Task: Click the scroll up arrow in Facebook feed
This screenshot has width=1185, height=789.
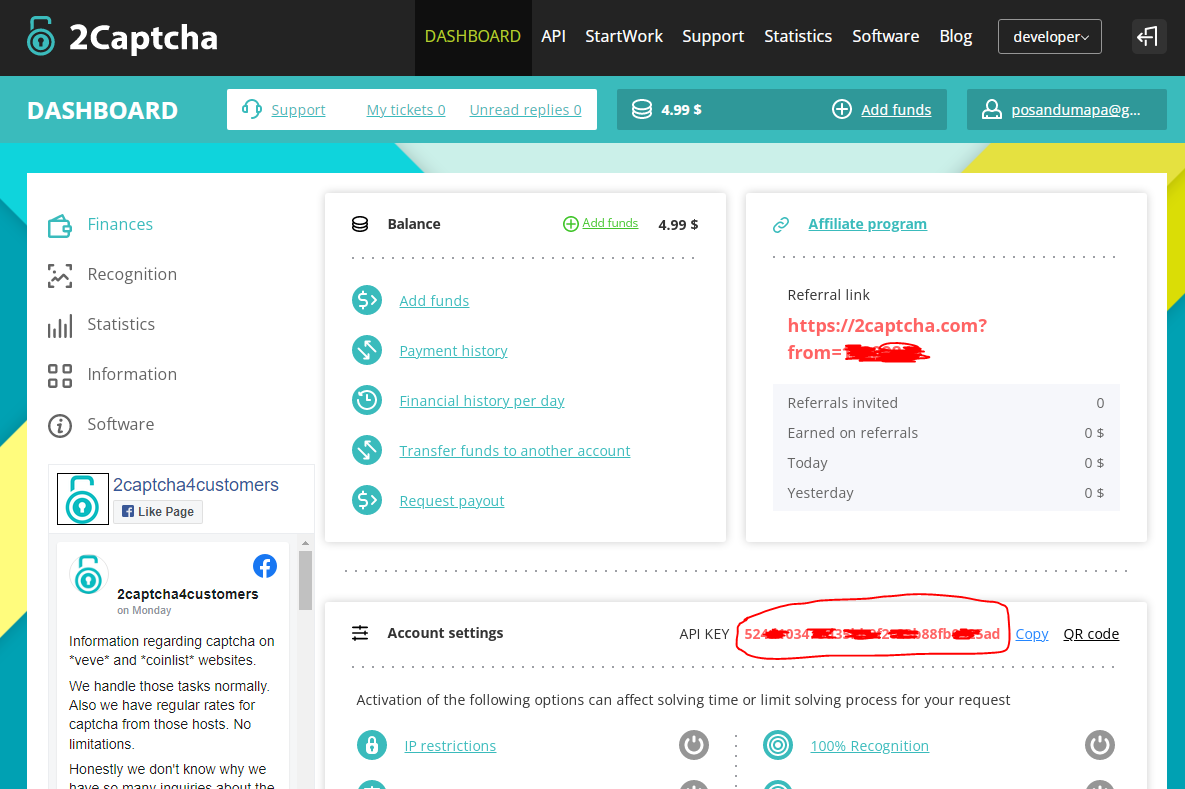Action: pyautogui.click(x=305, y=543)
